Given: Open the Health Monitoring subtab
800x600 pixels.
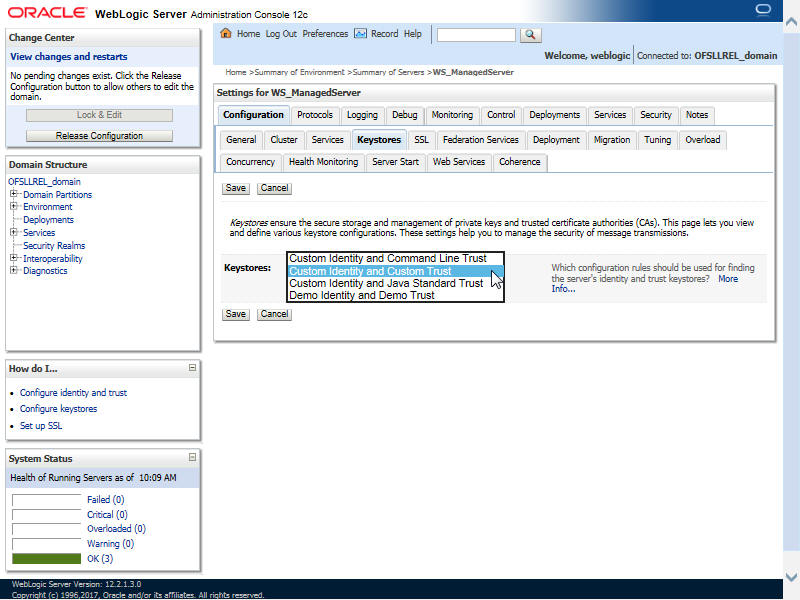Looking at the screenshot, I should pyautogui.click(x=323, y=162).
